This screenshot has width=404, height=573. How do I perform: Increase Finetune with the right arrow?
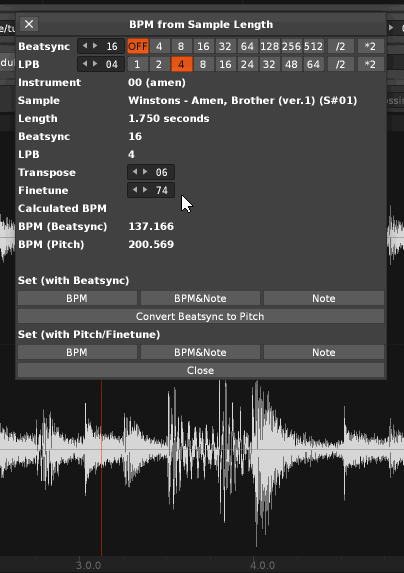tap(145, 190)
